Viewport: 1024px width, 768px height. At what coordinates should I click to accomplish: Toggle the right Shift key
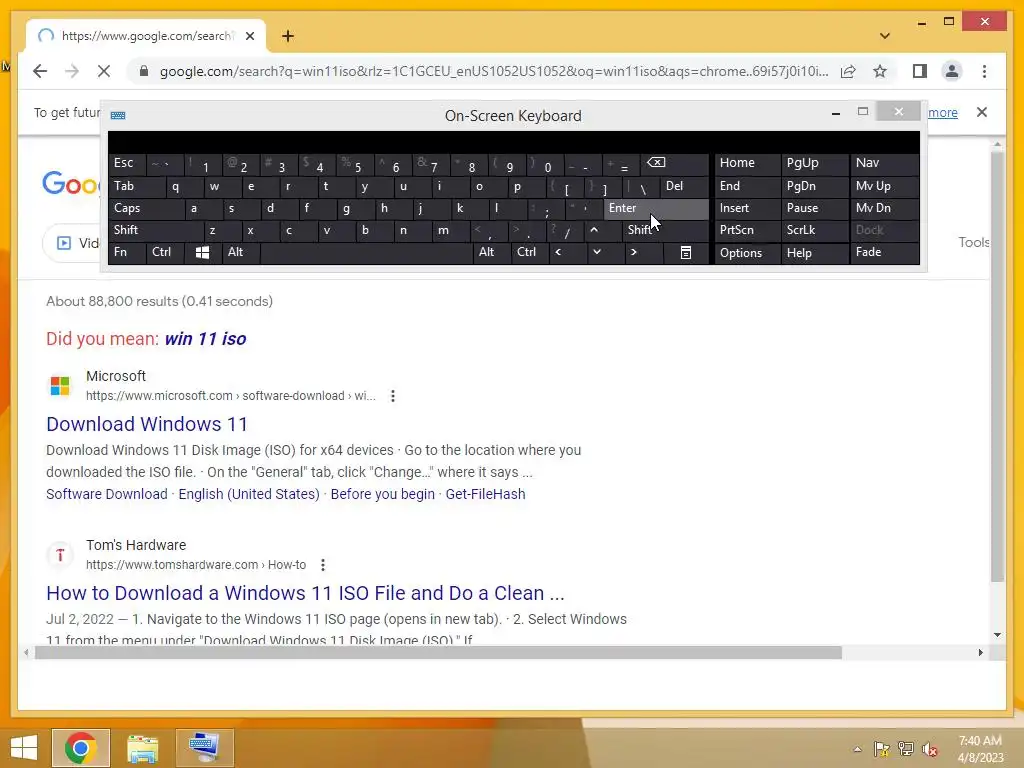[x=665, y=230]
